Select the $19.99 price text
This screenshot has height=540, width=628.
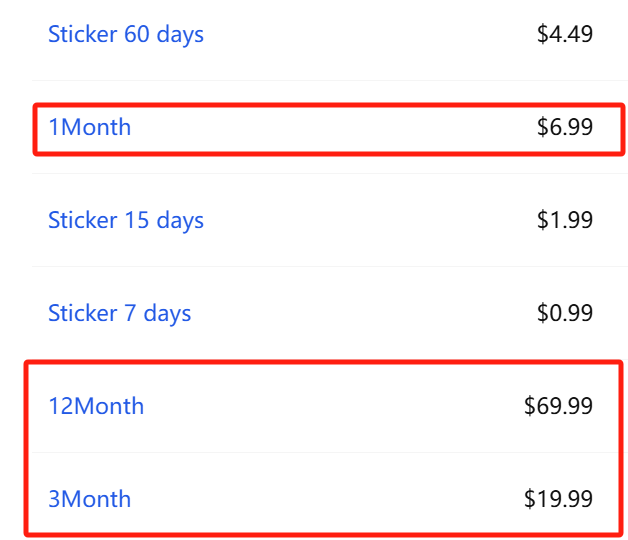point(558,499)
